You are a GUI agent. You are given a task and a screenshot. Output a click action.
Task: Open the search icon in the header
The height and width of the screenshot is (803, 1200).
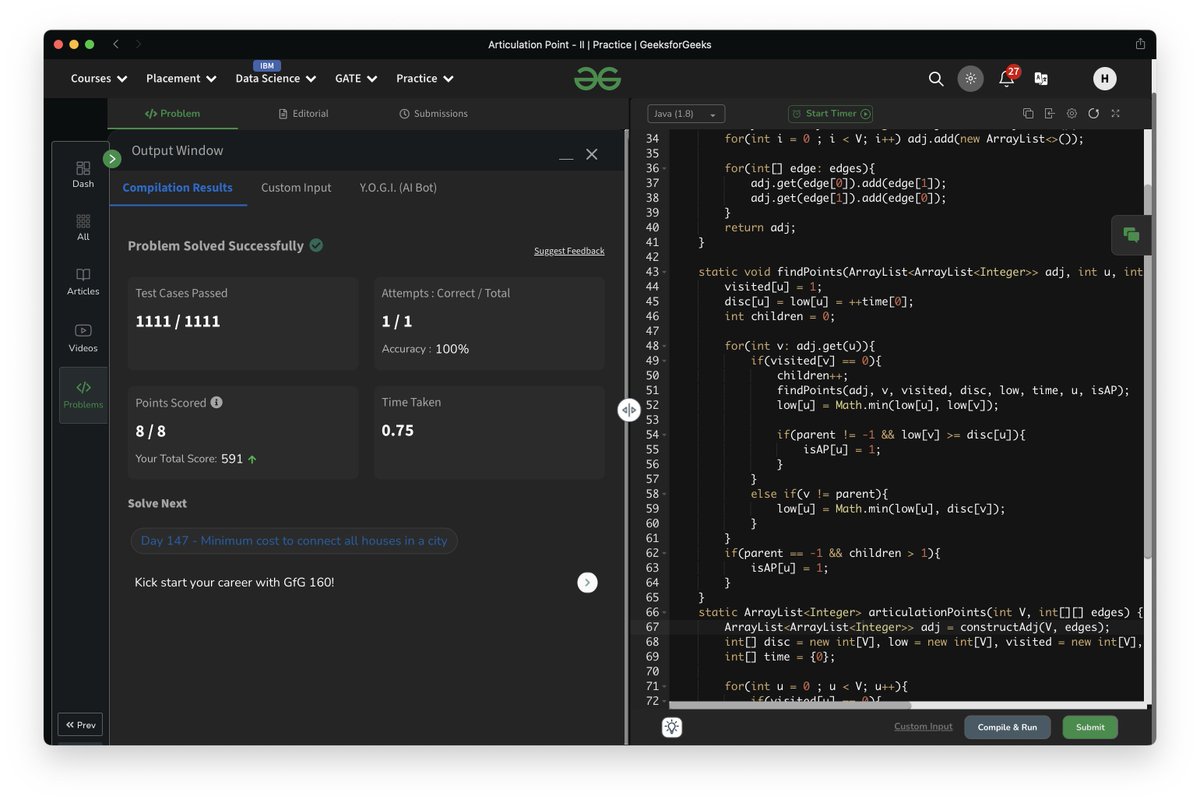[936, 78]
